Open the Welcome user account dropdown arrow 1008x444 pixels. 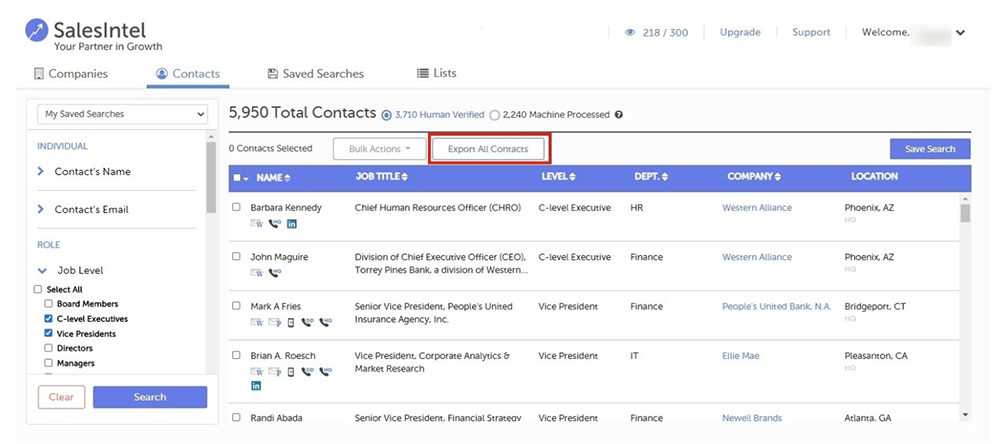click(x=960, y=32)
